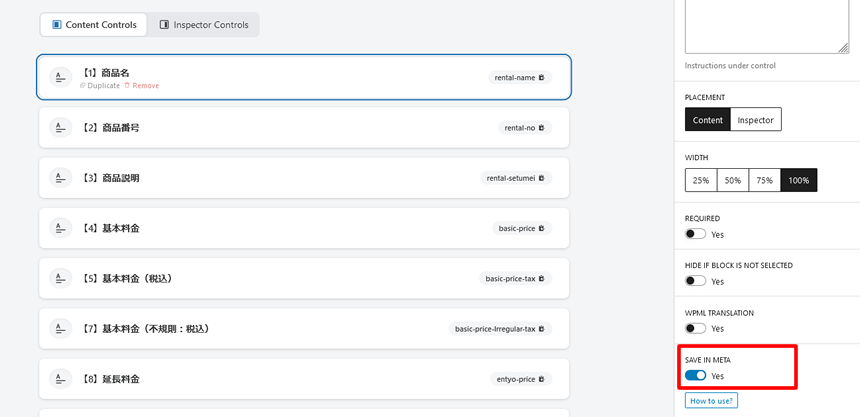
Task: Set placement to Inspector
Action: tap(755, 120)
